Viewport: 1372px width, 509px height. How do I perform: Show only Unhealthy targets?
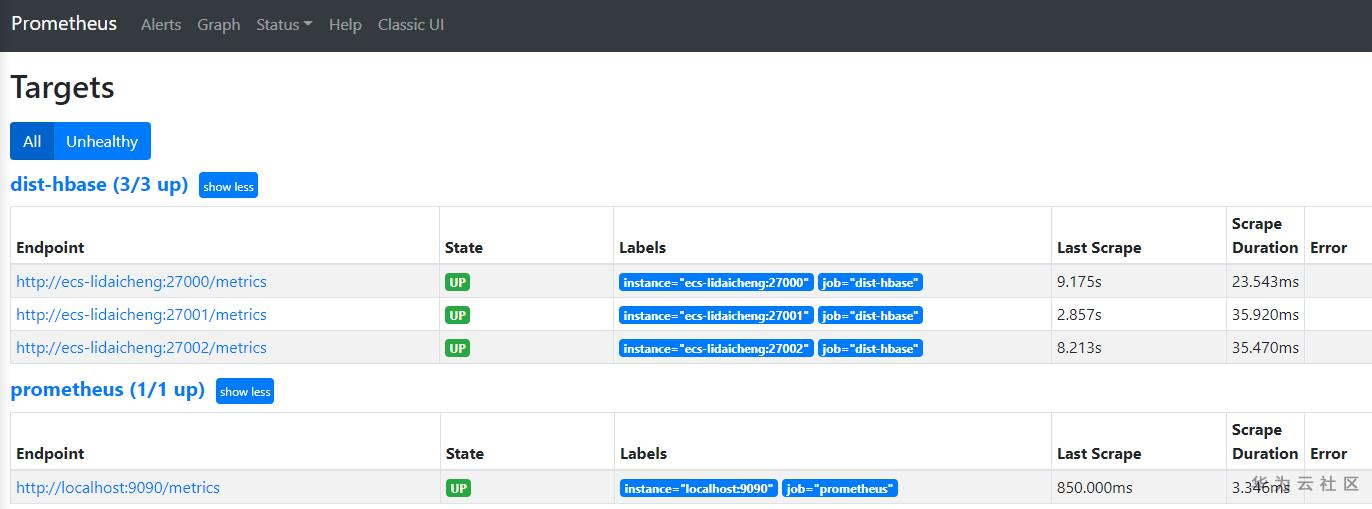pyautogui.click(x=102, y=141)
